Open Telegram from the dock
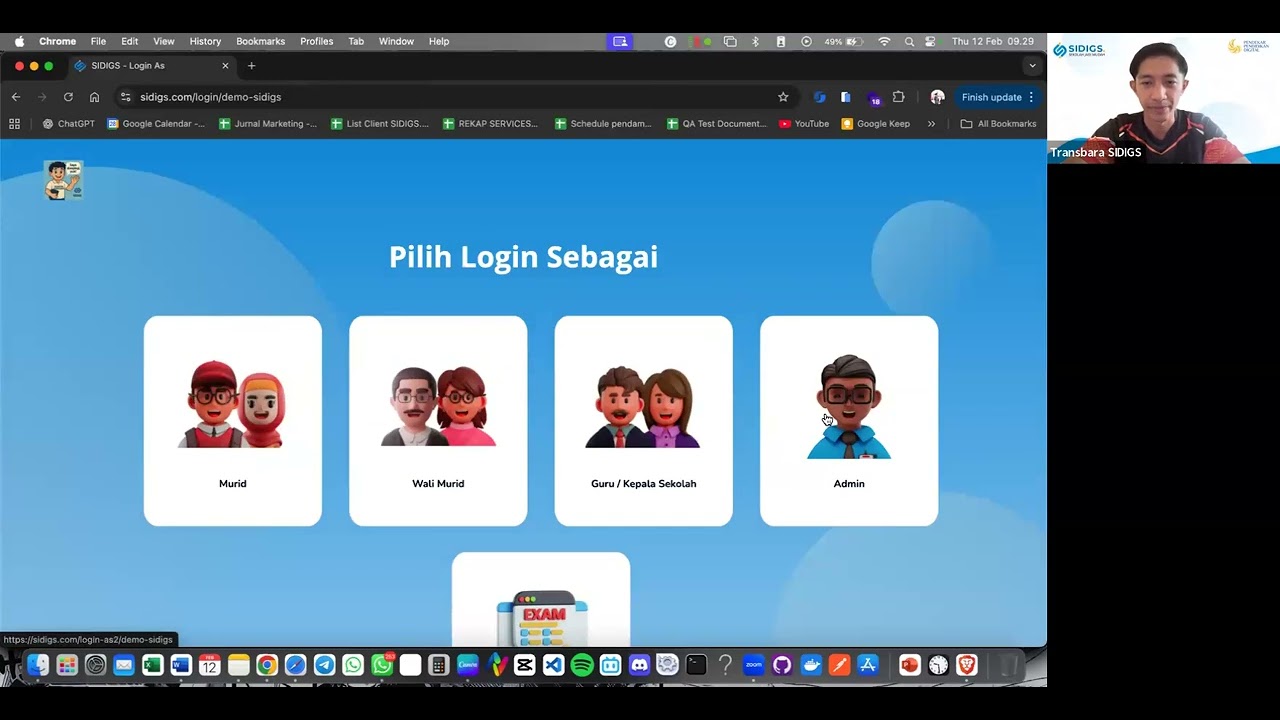The height and width of the screenshot is (720, 1280). [325, 665]
